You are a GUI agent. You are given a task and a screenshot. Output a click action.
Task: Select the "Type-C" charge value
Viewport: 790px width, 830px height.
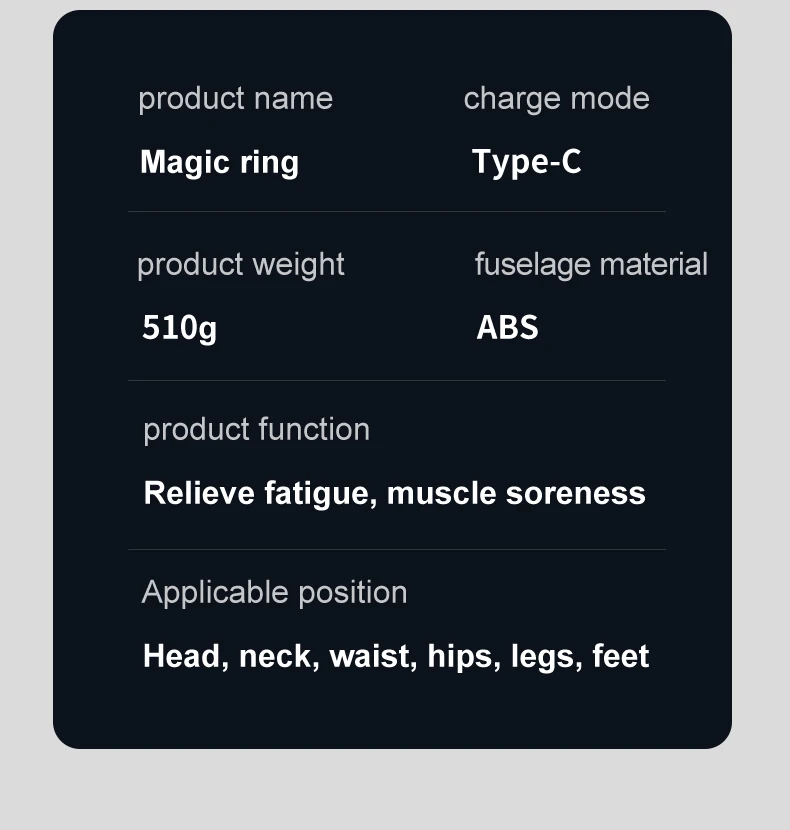click(526, 162)
